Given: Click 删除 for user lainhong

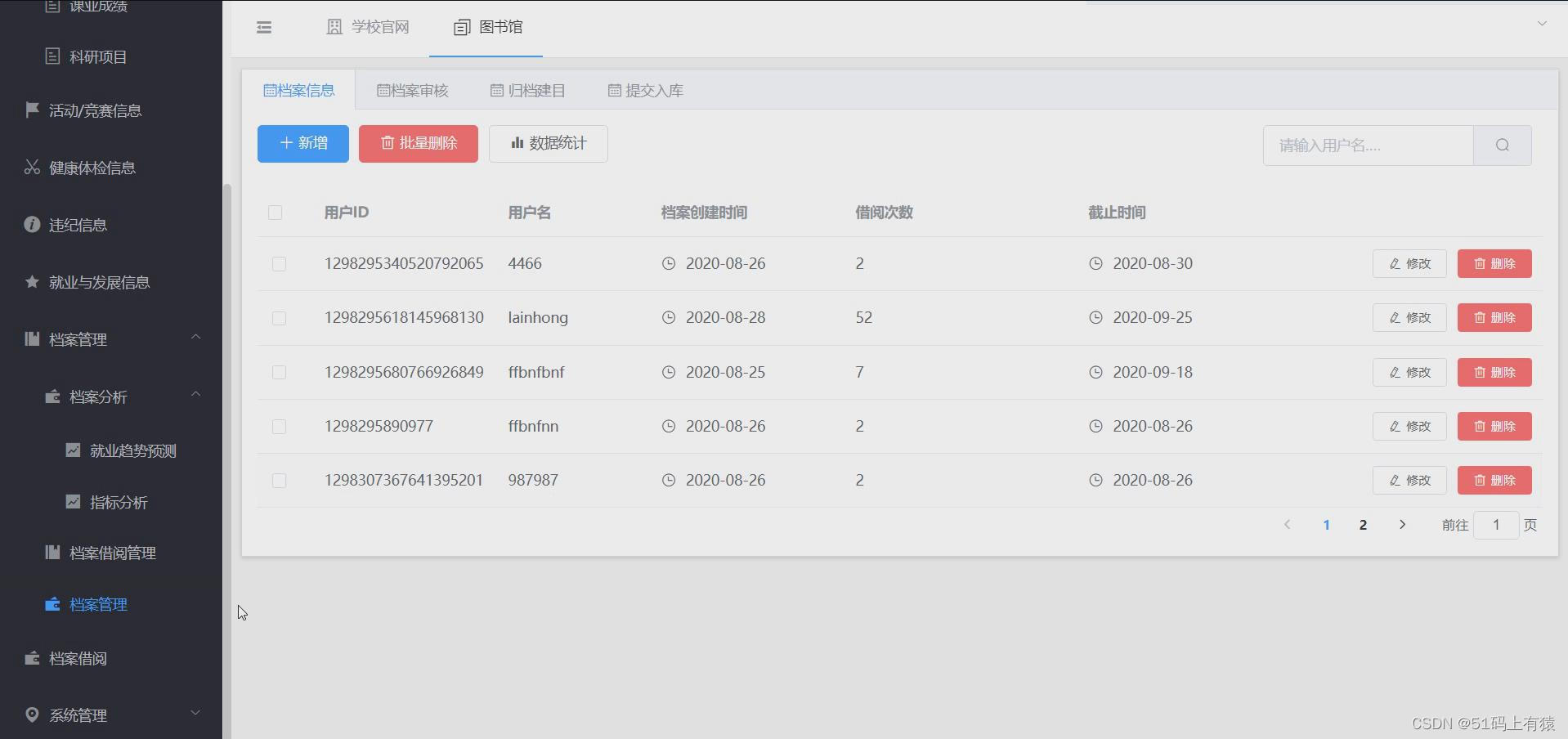Looking at the screenshot, I should coord(1494,318).
